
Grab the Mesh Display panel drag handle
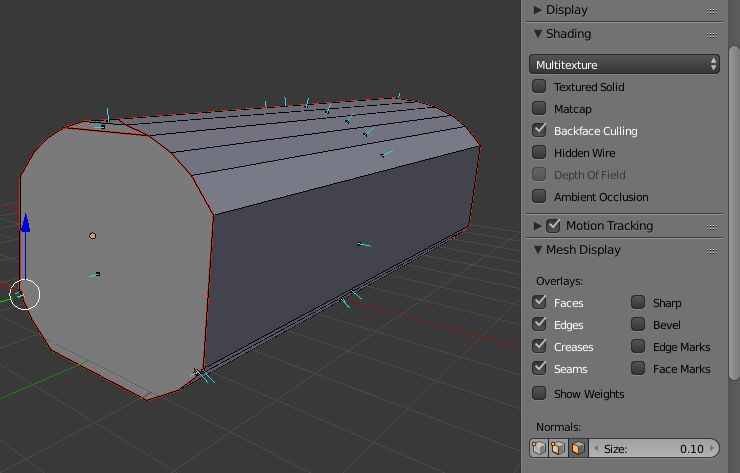tap(712, 251)
